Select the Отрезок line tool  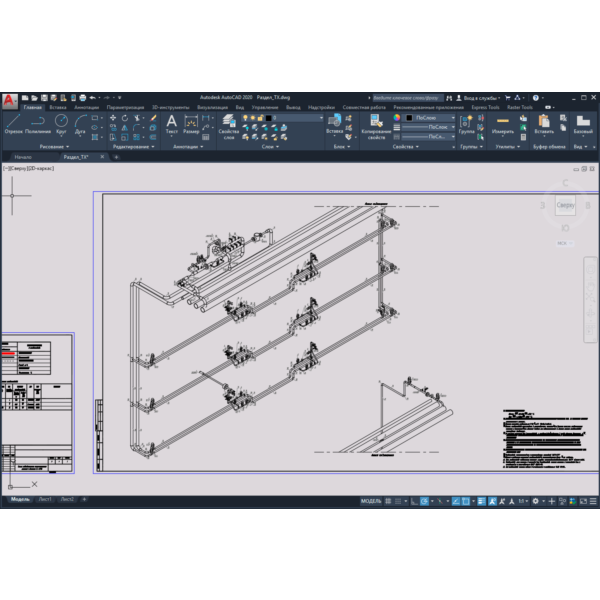[x=13, y=124]
